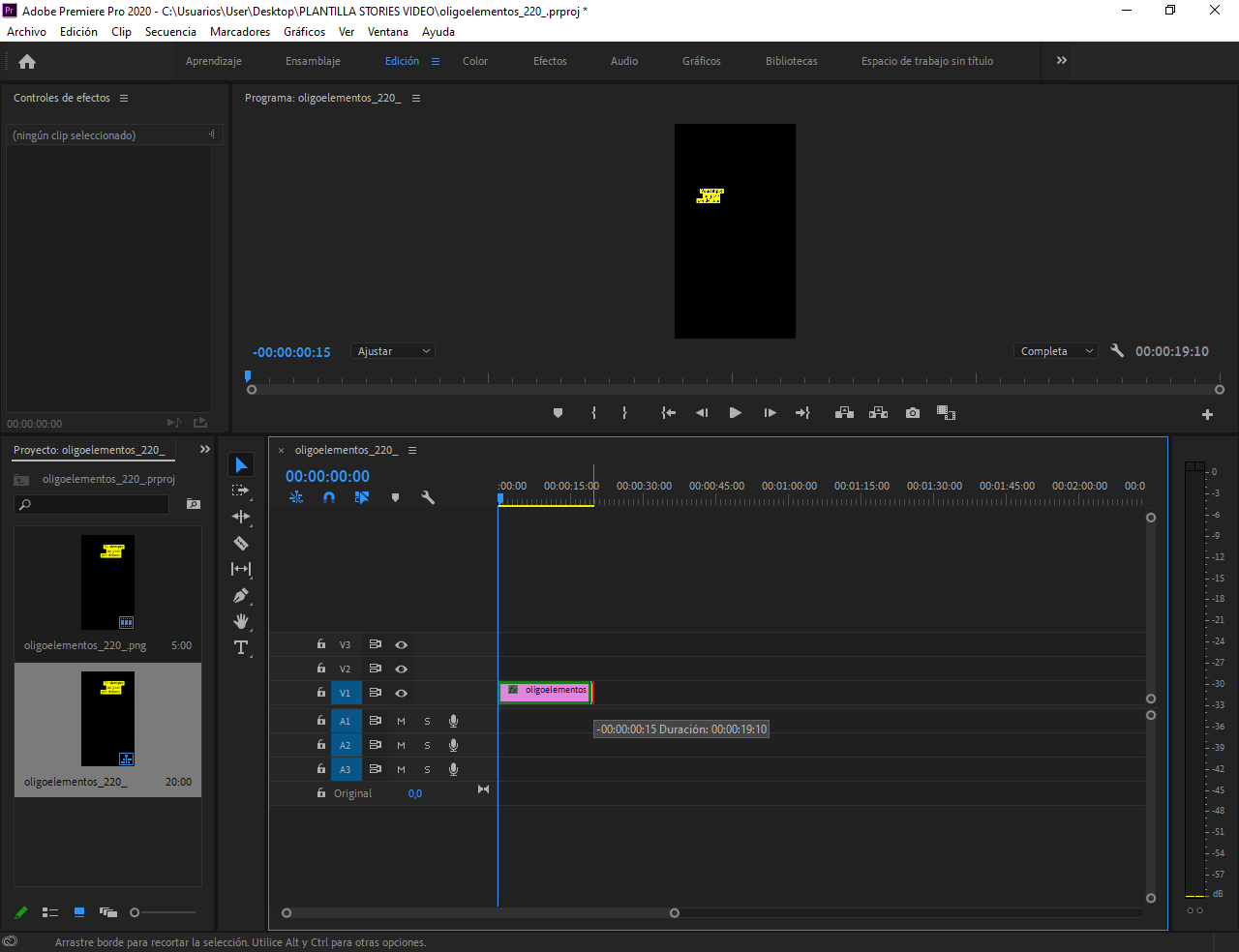Click the project New Item pencil icon
Image resolution: width=1239 pixels, height=952 pixels.
tap(21, 912)
